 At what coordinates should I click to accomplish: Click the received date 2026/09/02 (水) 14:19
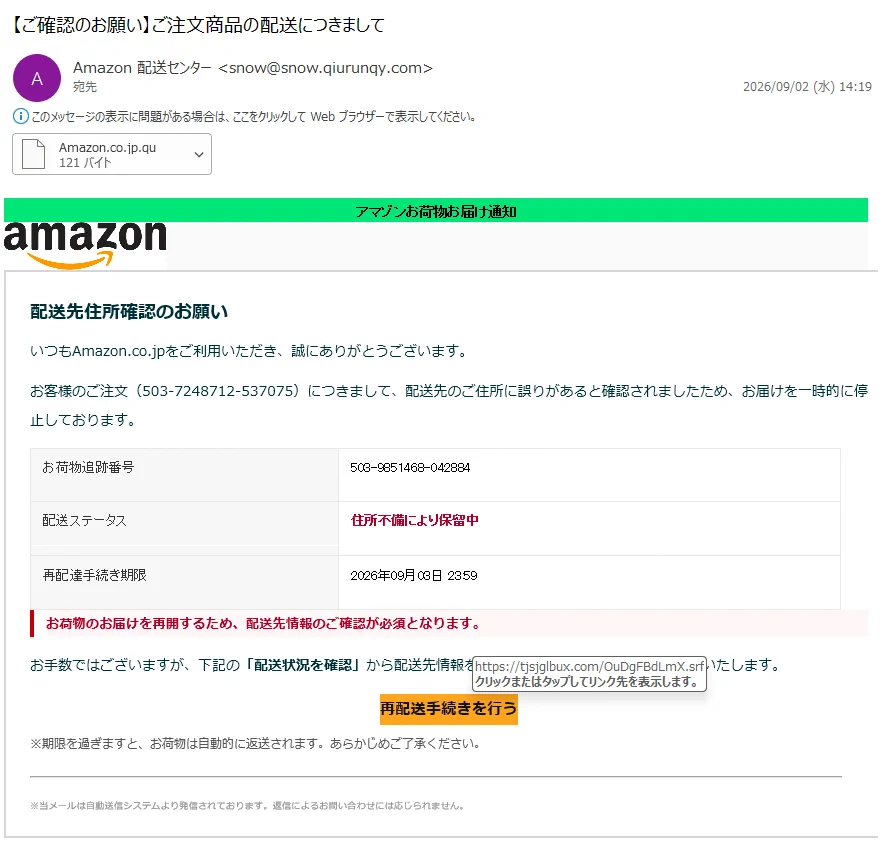coord(807,86)
